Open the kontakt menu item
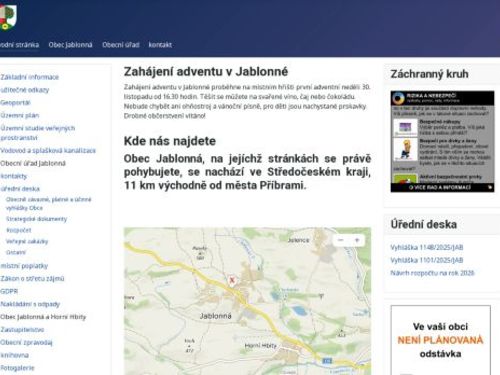This screenshot has height=375, width=500. [x=160, y=45]
